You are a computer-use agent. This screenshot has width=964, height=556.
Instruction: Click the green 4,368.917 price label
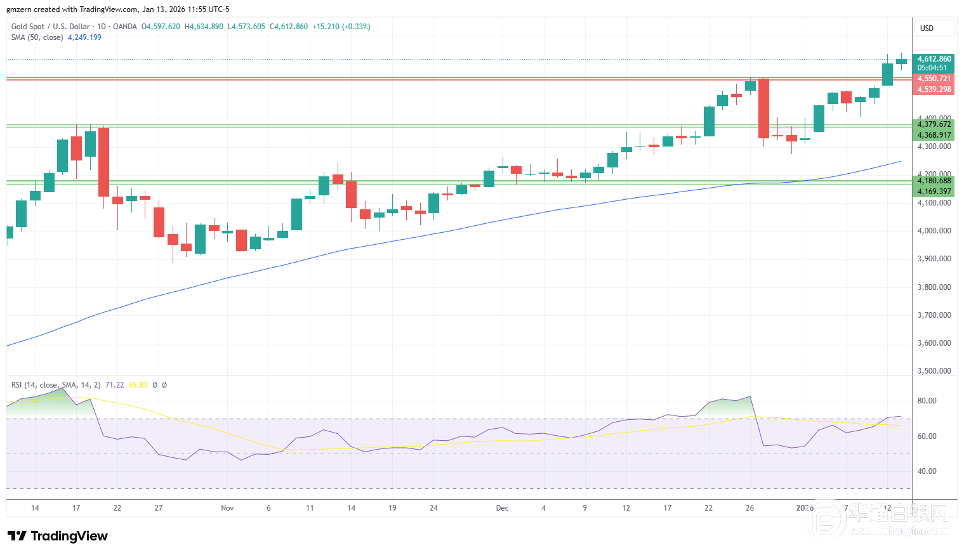(933, 135)
